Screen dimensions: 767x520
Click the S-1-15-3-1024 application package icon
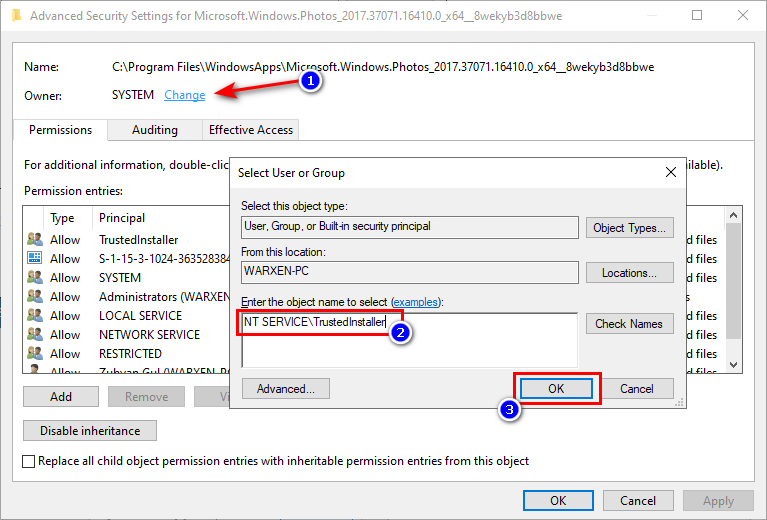(35, 259)
